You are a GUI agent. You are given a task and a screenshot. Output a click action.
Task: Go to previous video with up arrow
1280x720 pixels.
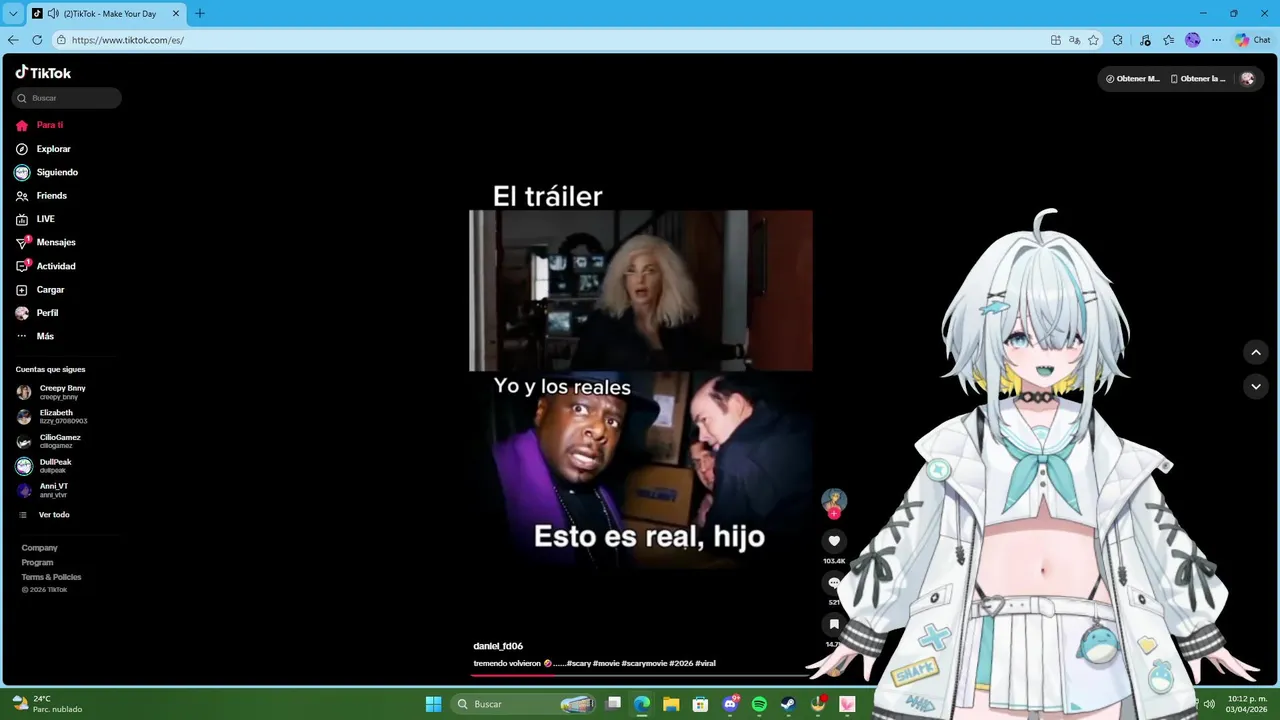[1256, 352]
